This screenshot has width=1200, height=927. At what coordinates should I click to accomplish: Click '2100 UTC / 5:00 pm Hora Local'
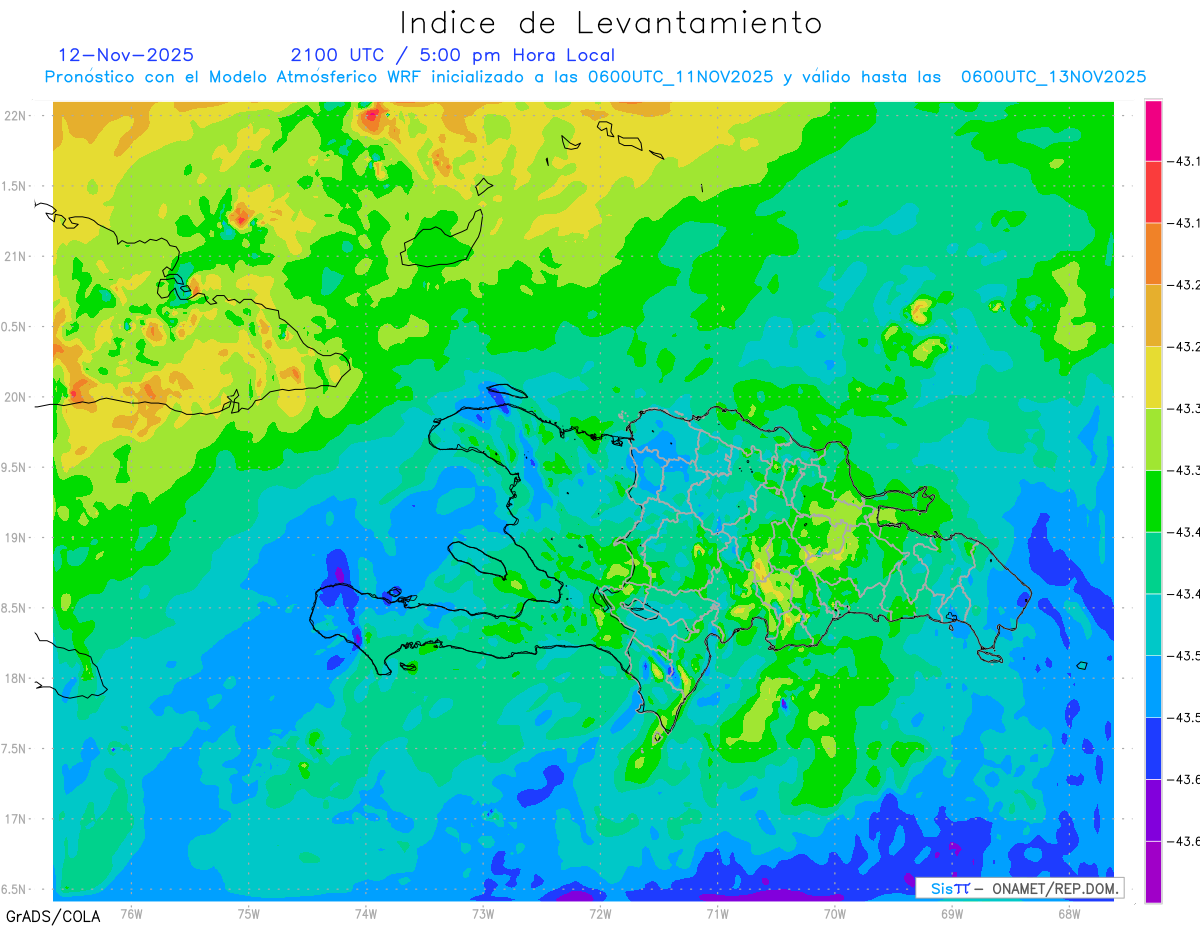453,55
